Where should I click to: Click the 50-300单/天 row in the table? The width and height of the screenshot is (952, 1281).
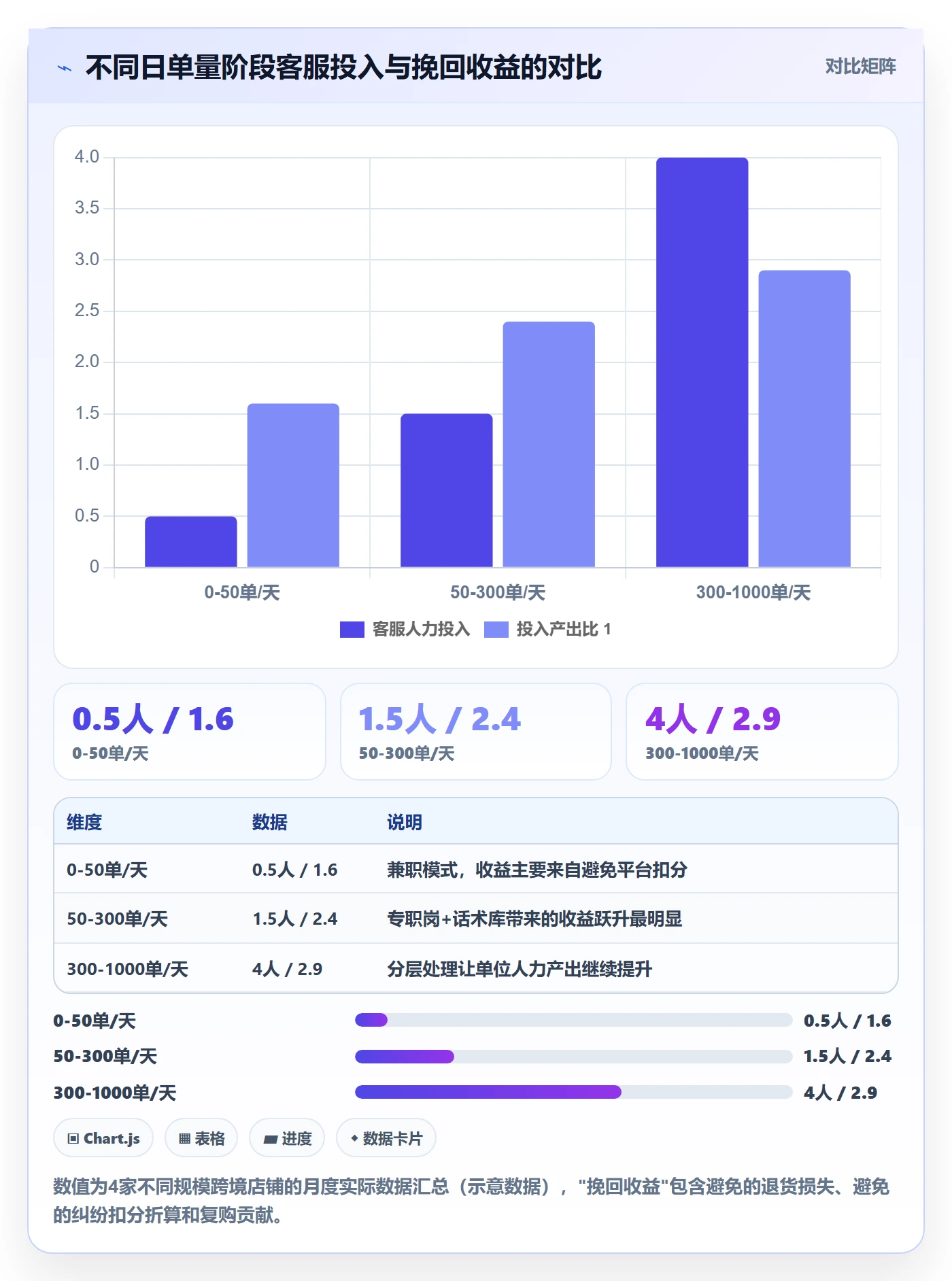(476, 919)
